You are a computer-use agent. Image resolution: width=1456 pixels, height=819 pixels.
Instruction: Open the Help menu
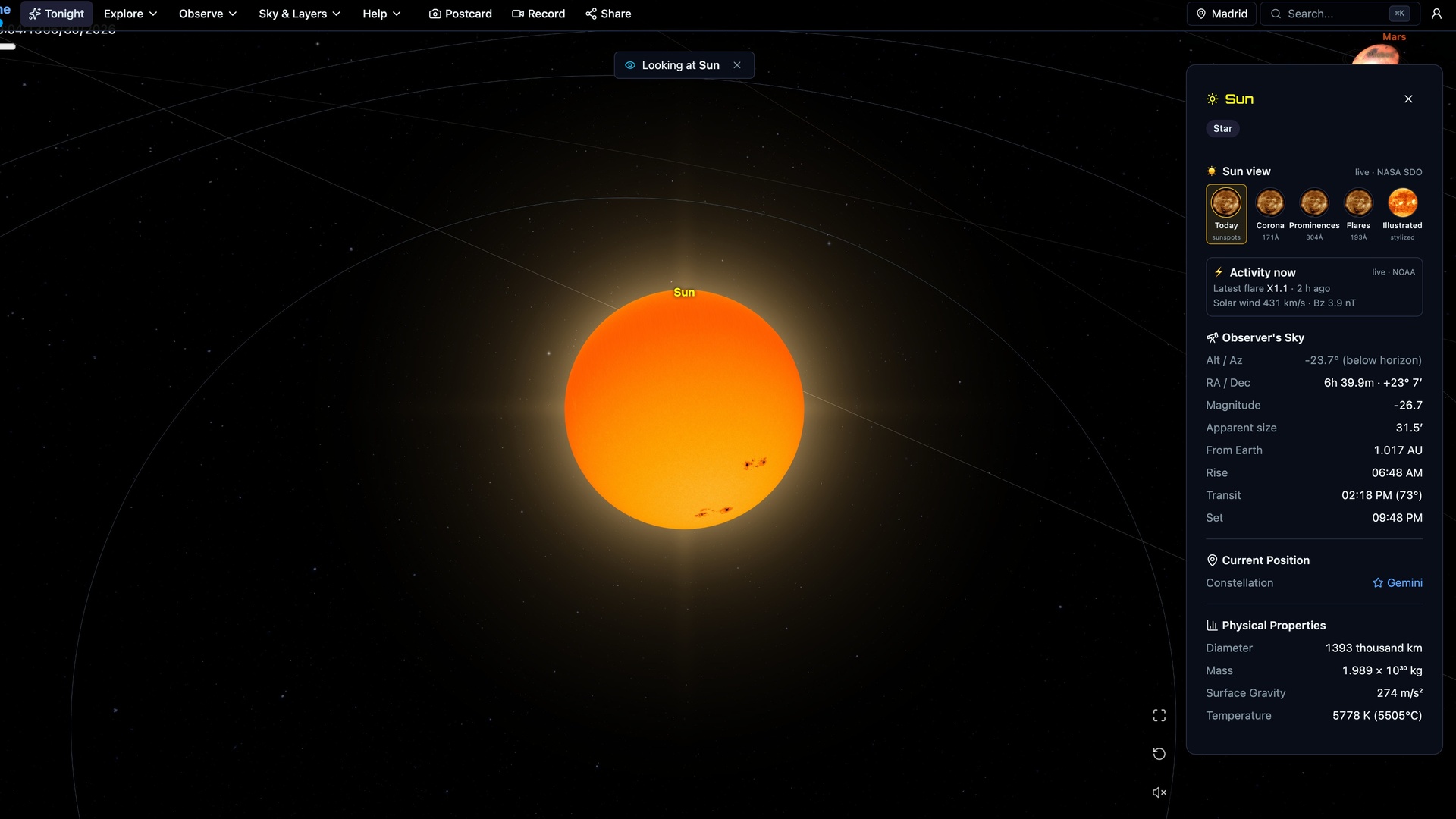coord(381,14)
